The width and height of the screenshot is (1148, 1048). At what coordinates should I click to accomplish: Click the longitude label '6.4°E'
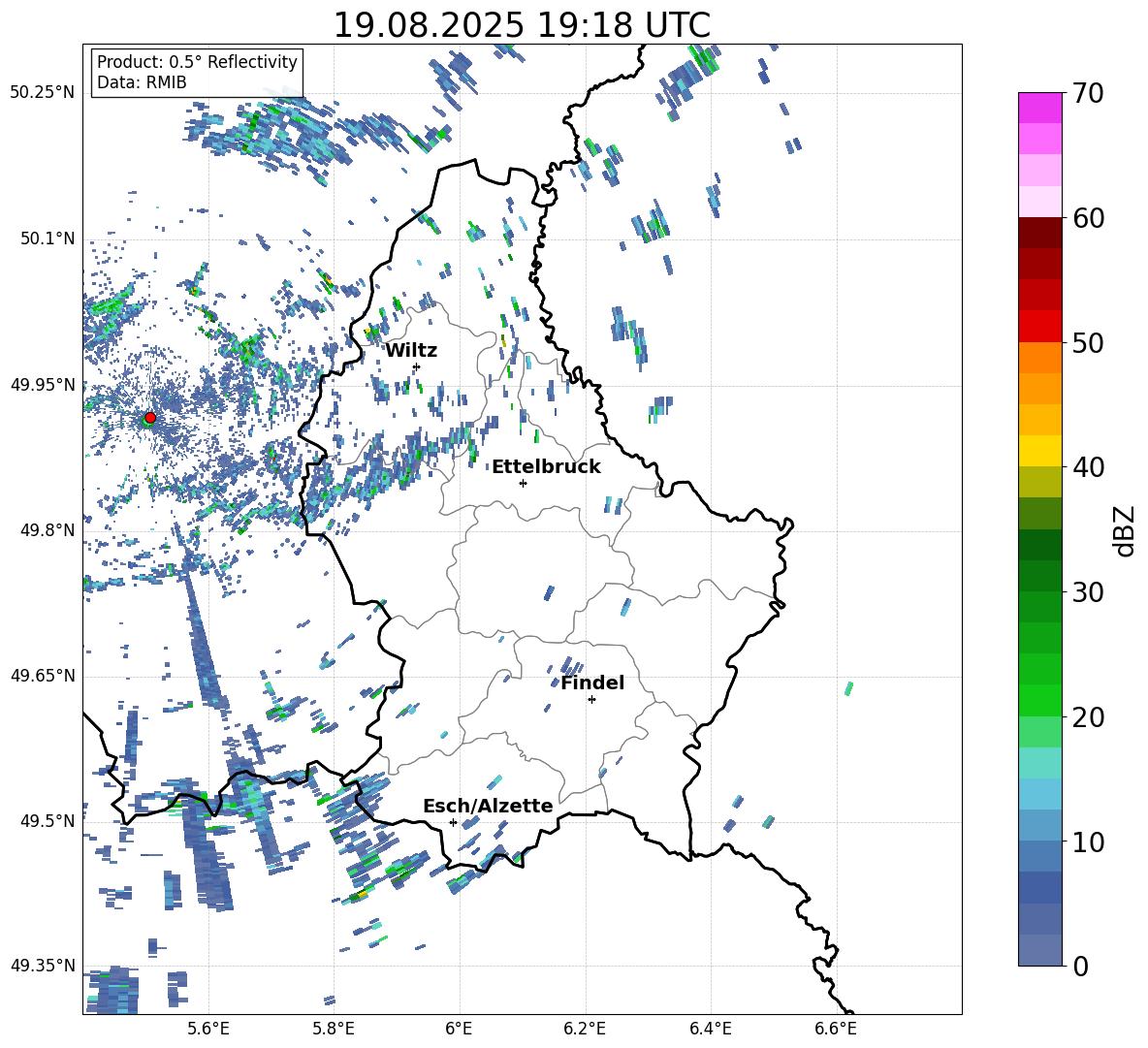pos(711,1029)
